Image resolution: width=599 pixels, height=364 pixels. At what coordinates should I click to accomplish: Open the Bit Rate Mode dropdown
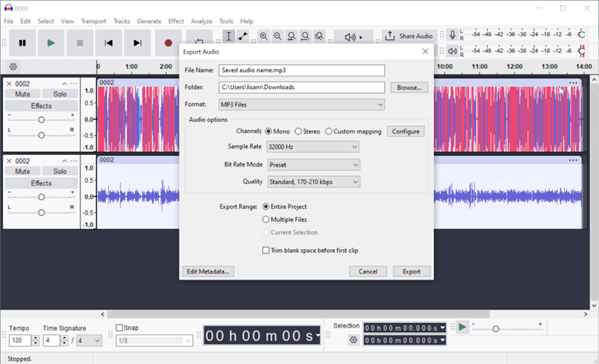pyautogui.click(x=314, y=165)
